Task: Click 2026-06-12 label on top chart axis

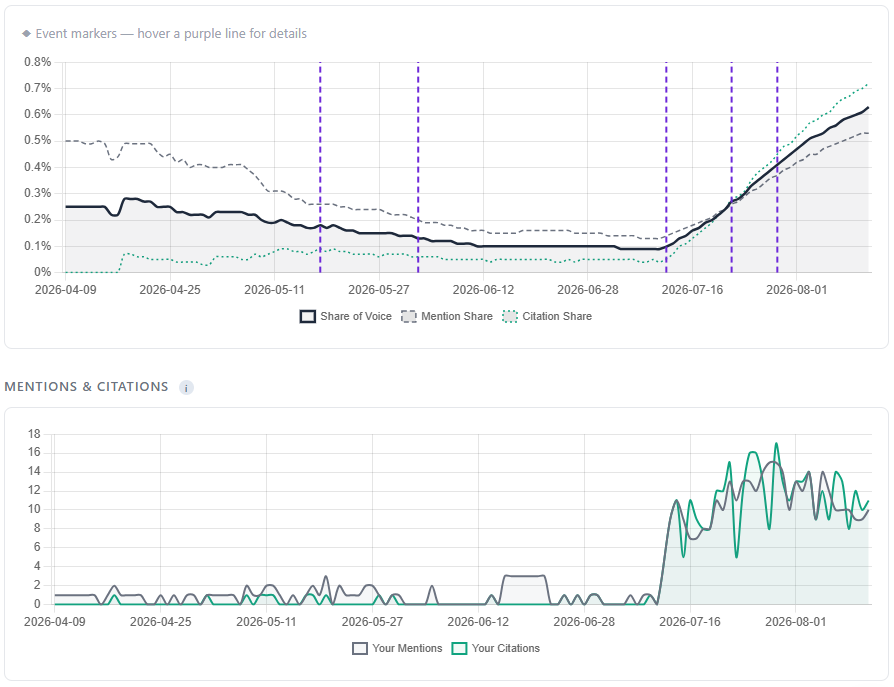Action: point(483,290)
